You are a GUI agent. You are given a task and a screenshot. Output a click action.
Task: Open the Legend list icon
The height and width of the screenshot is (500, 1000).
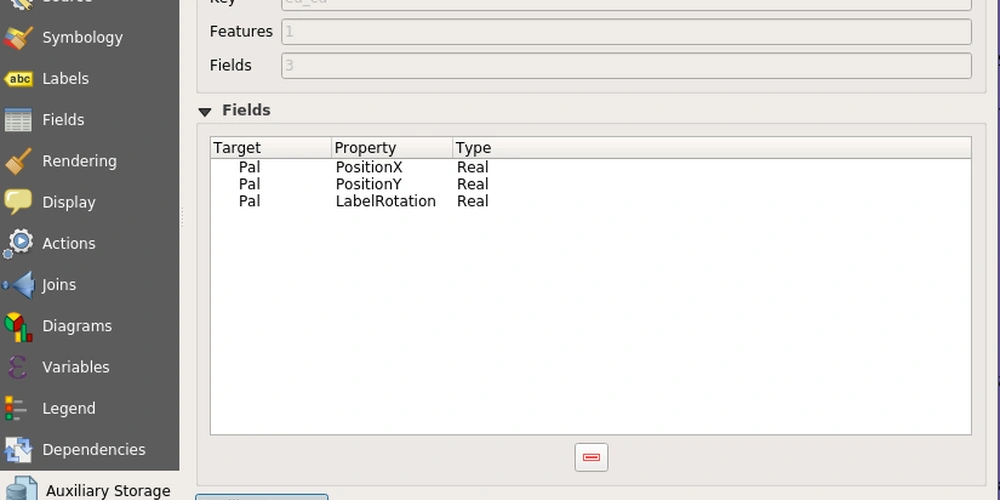tap(15, 409)
